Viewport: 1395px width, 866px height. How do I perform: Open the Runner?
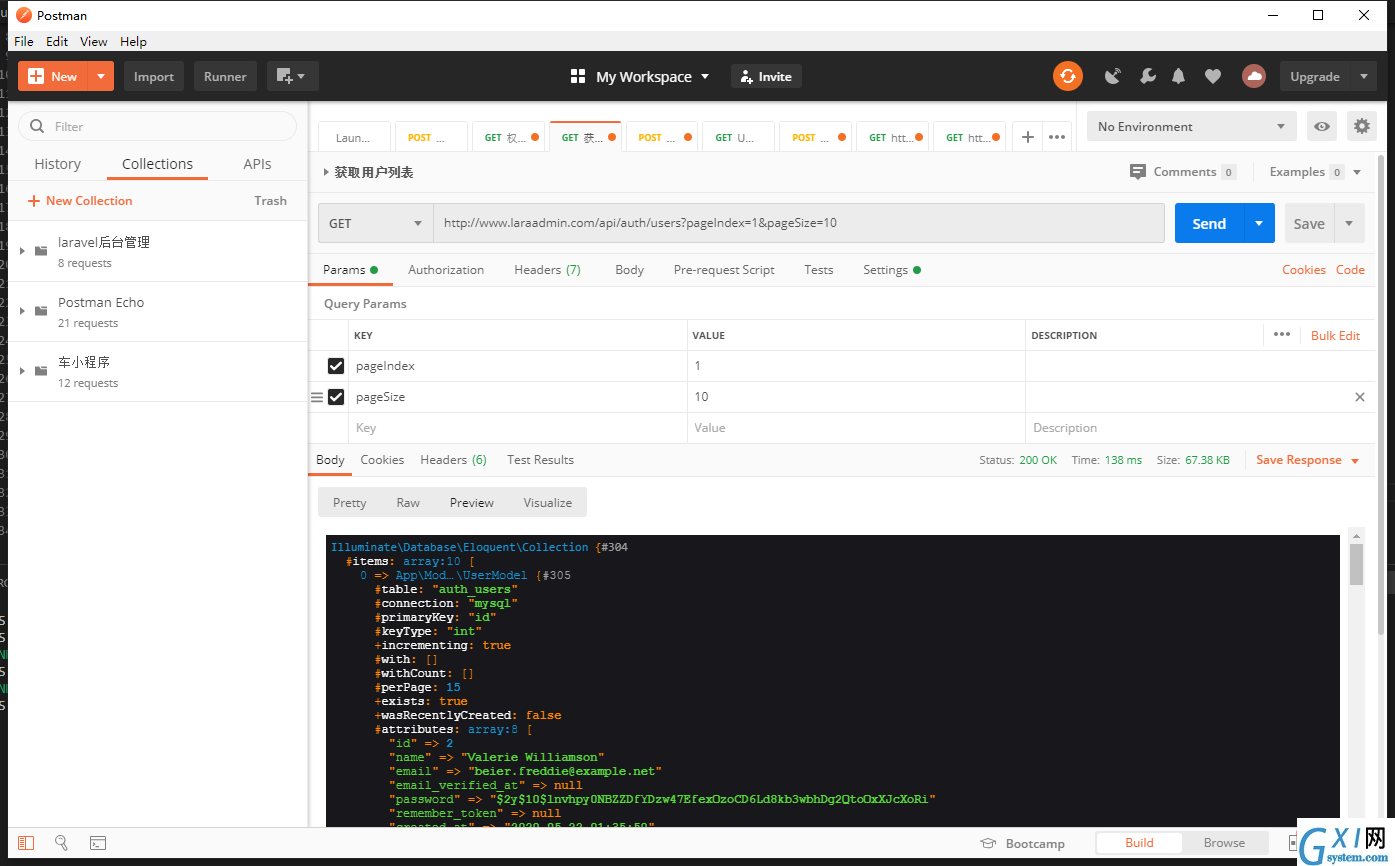click(225, 76)
